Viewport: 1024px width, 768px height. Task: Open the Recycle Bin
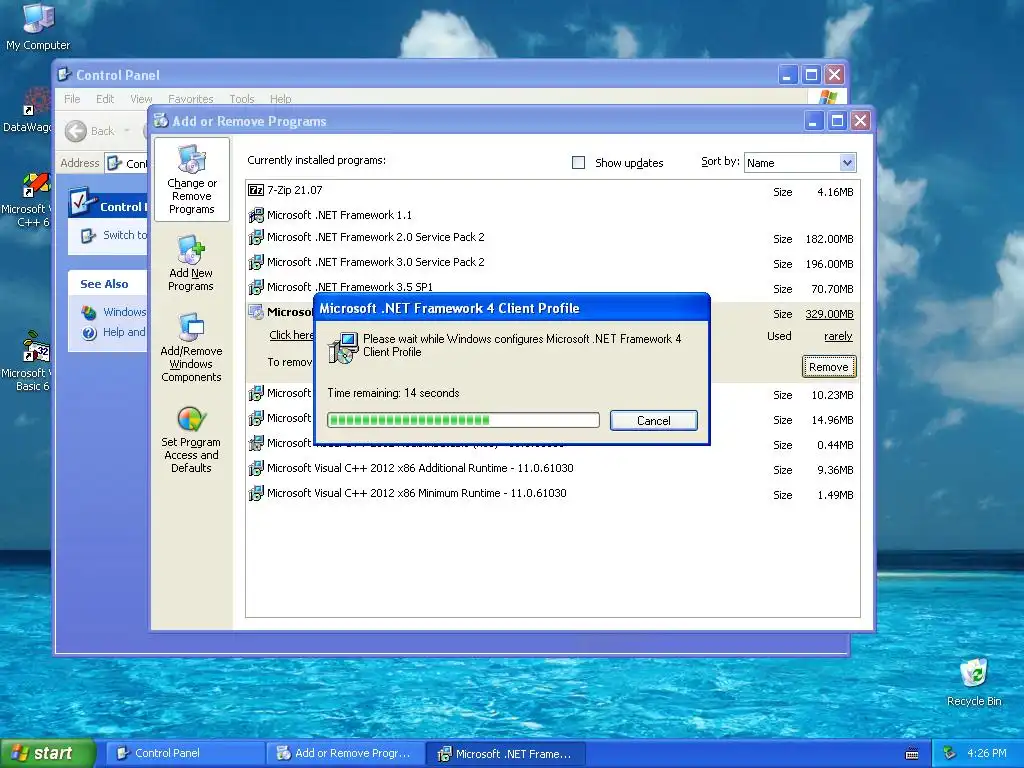[974, 682]
